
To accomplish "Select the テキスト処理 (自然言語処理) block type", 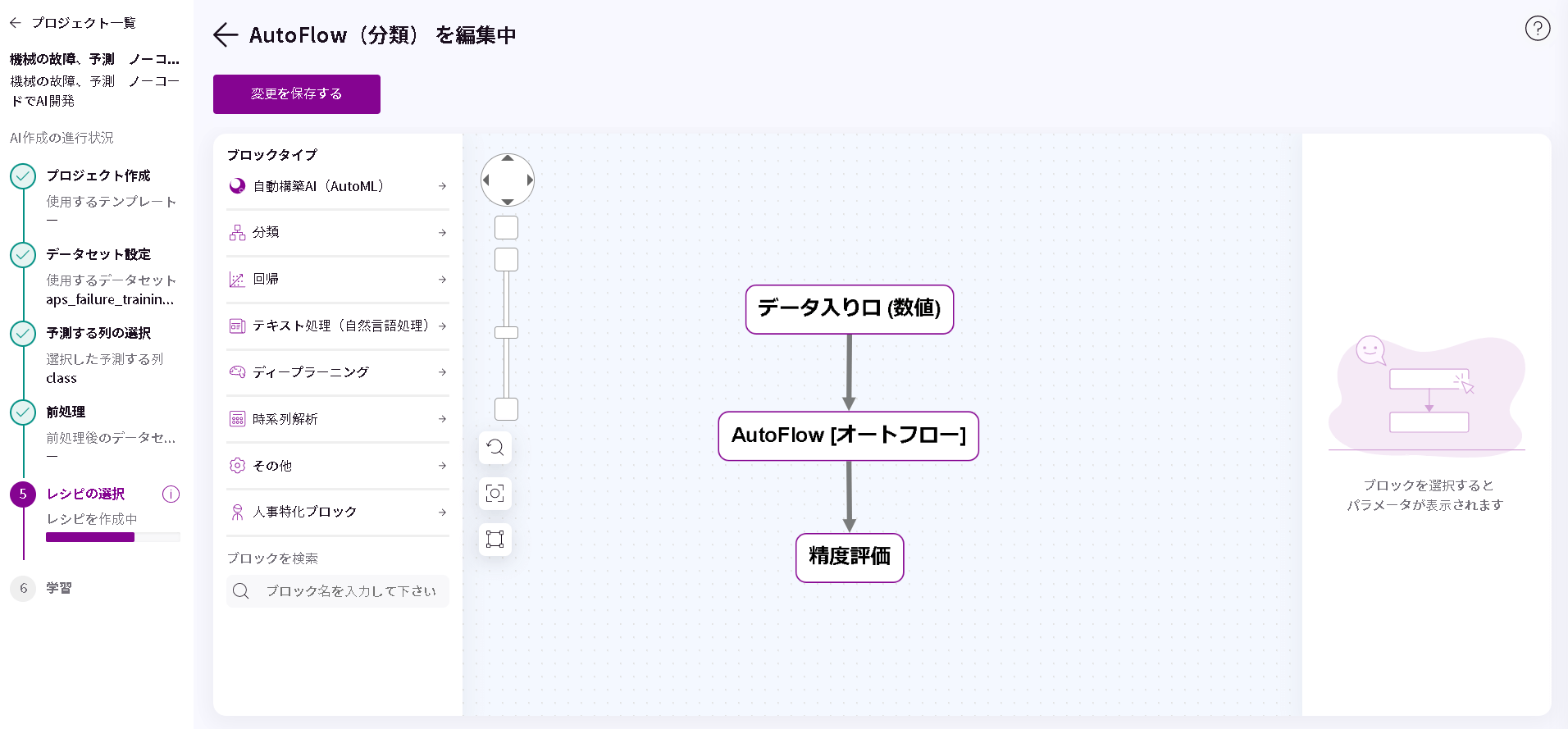I will pos(338,326).
